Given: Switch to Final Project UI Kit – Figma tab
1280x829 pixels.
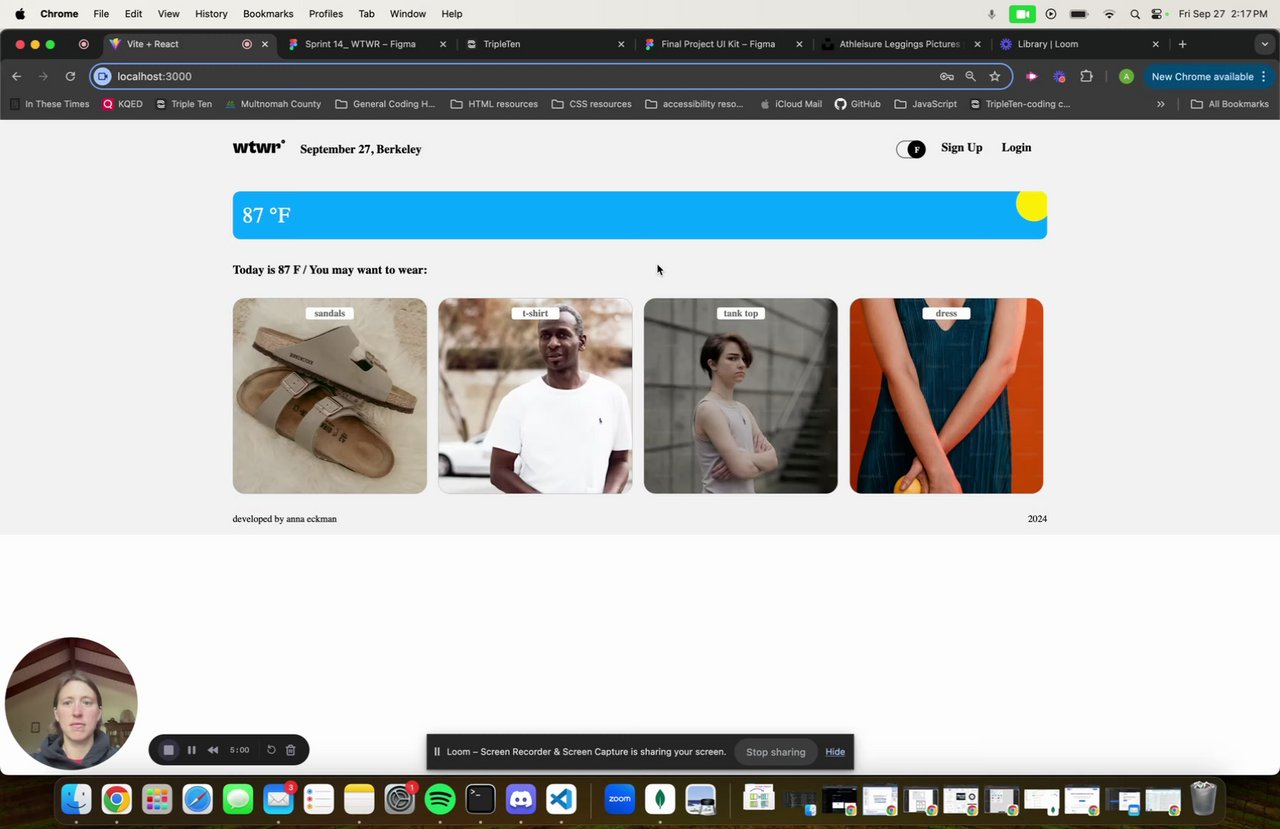Looking at the screenshot, I should [x=723, y=44].
